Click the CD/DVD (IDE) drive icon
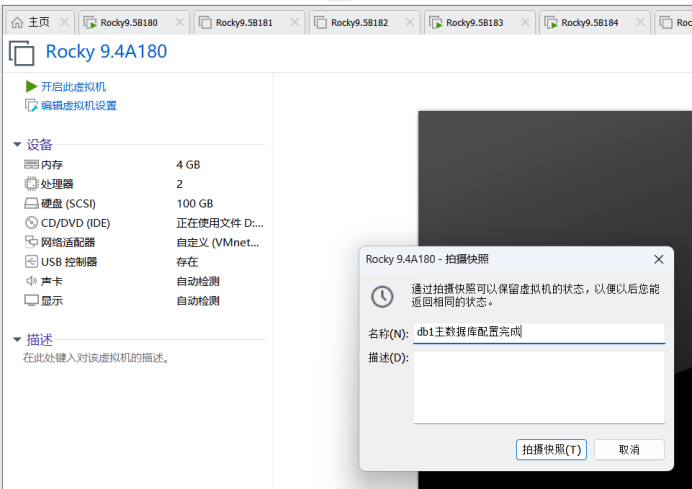 tap(31, 223)
